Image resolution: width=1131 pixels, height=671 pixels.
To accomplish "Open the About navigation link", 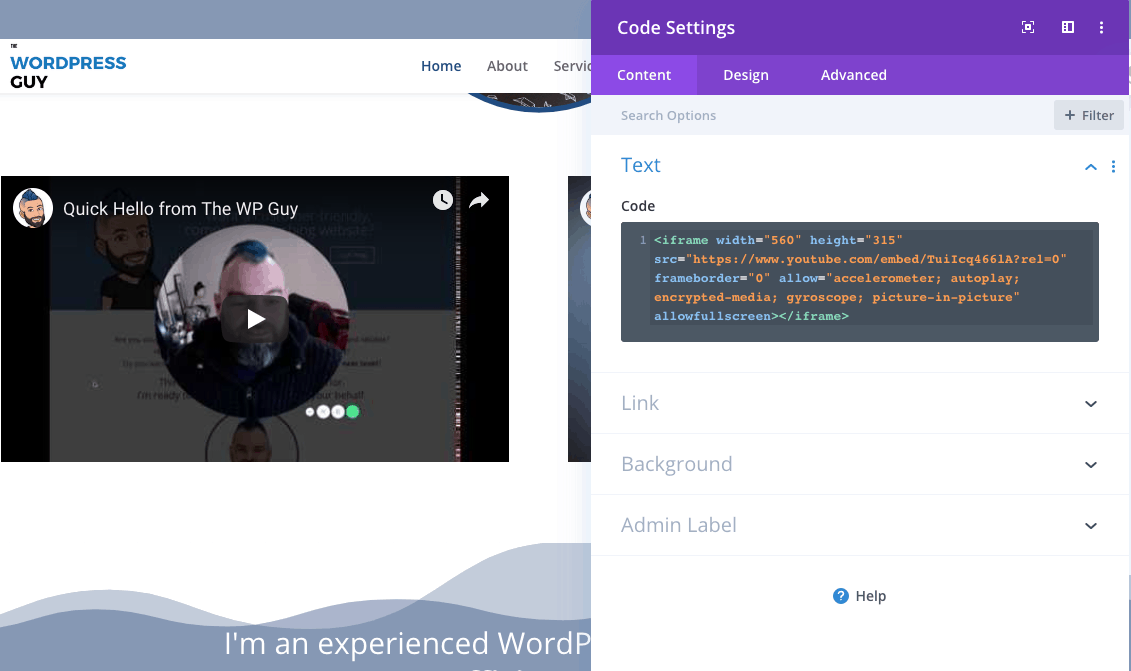I will (x=507, y=66).
